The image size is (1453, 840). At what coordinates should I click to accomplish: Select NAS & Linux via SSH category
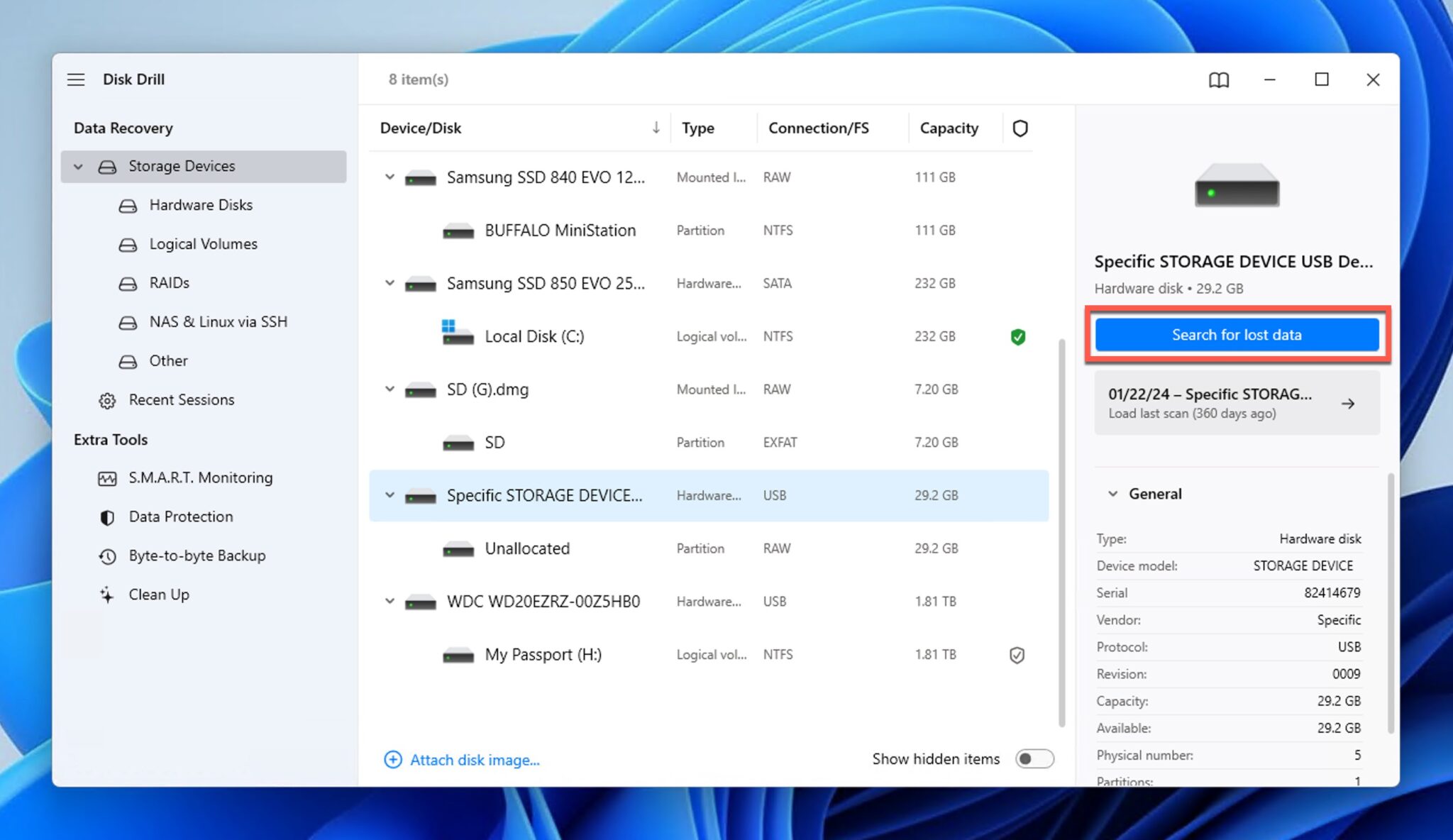point(218,321)
